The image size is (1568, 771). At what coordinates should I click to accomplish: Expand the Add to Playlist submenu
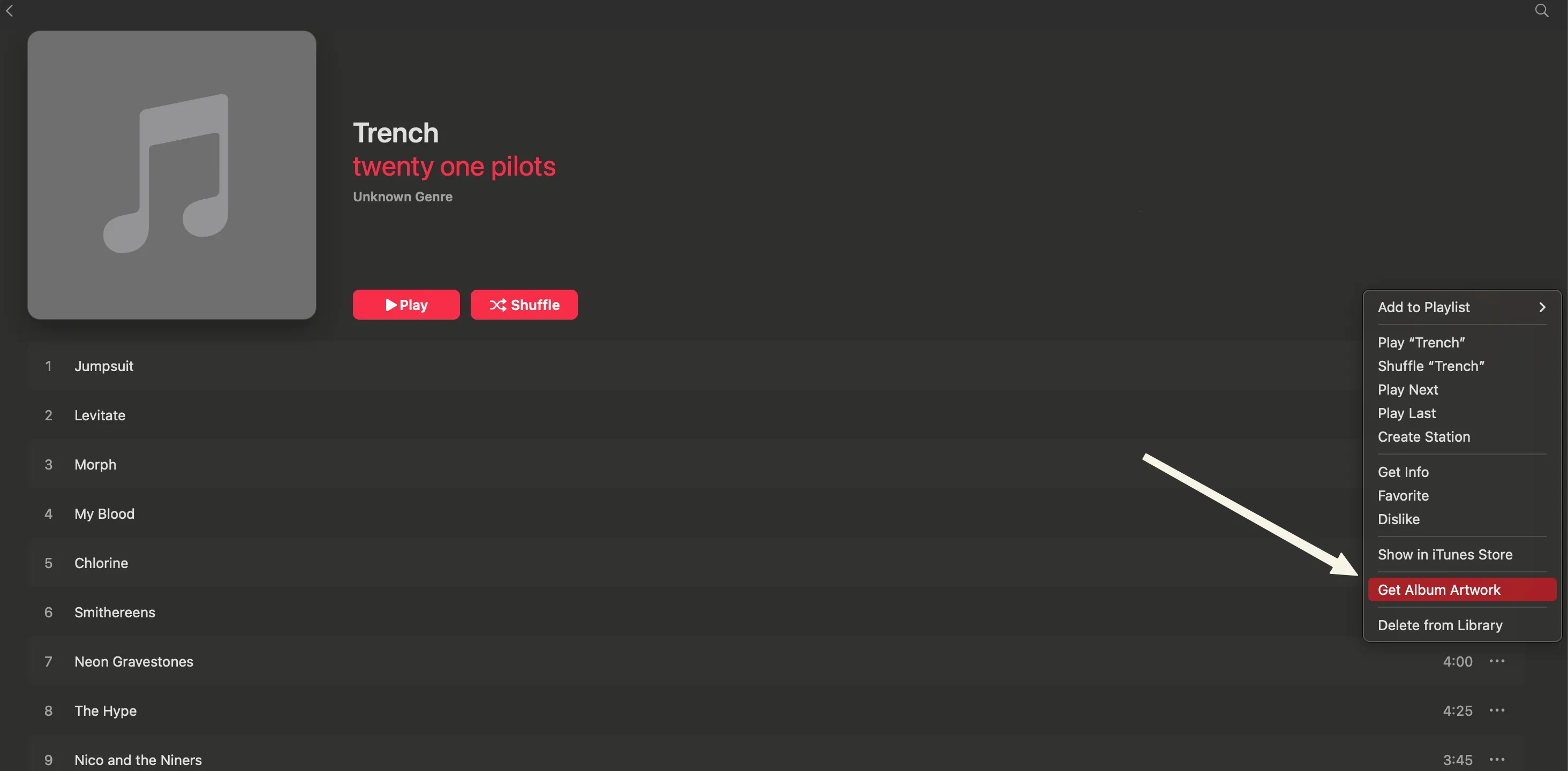tap(1461, 307)
